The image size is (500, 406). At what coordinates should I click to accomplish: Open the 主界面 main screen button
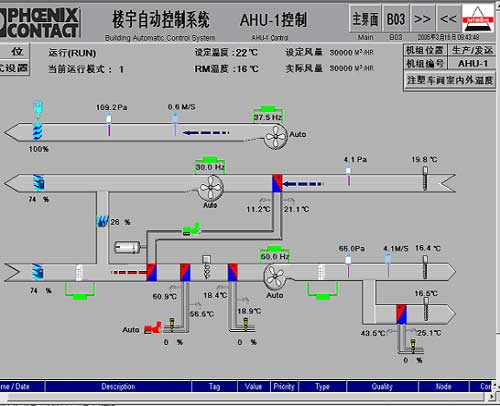point(365,19)
